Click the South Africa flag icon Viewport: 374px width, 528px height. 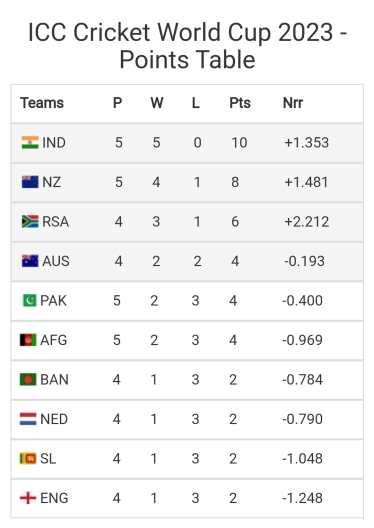point(30,221)
